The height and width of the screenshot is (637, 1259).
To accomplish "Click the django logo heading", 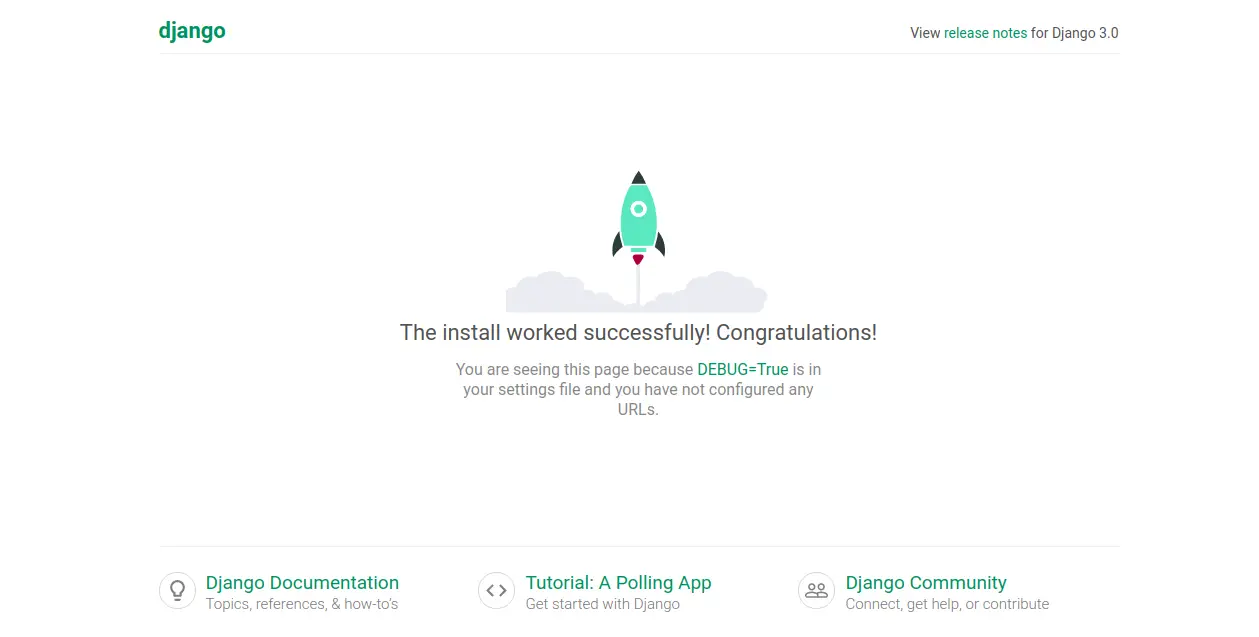I will tap(192, 31).
